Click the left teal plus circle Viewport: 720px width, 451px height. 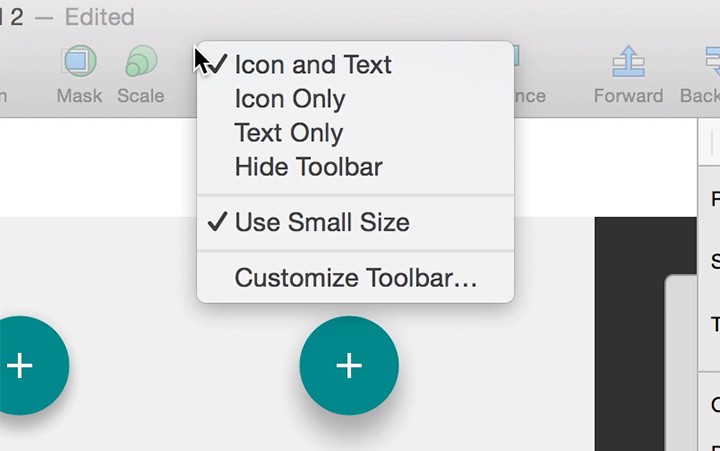(28, 366)
